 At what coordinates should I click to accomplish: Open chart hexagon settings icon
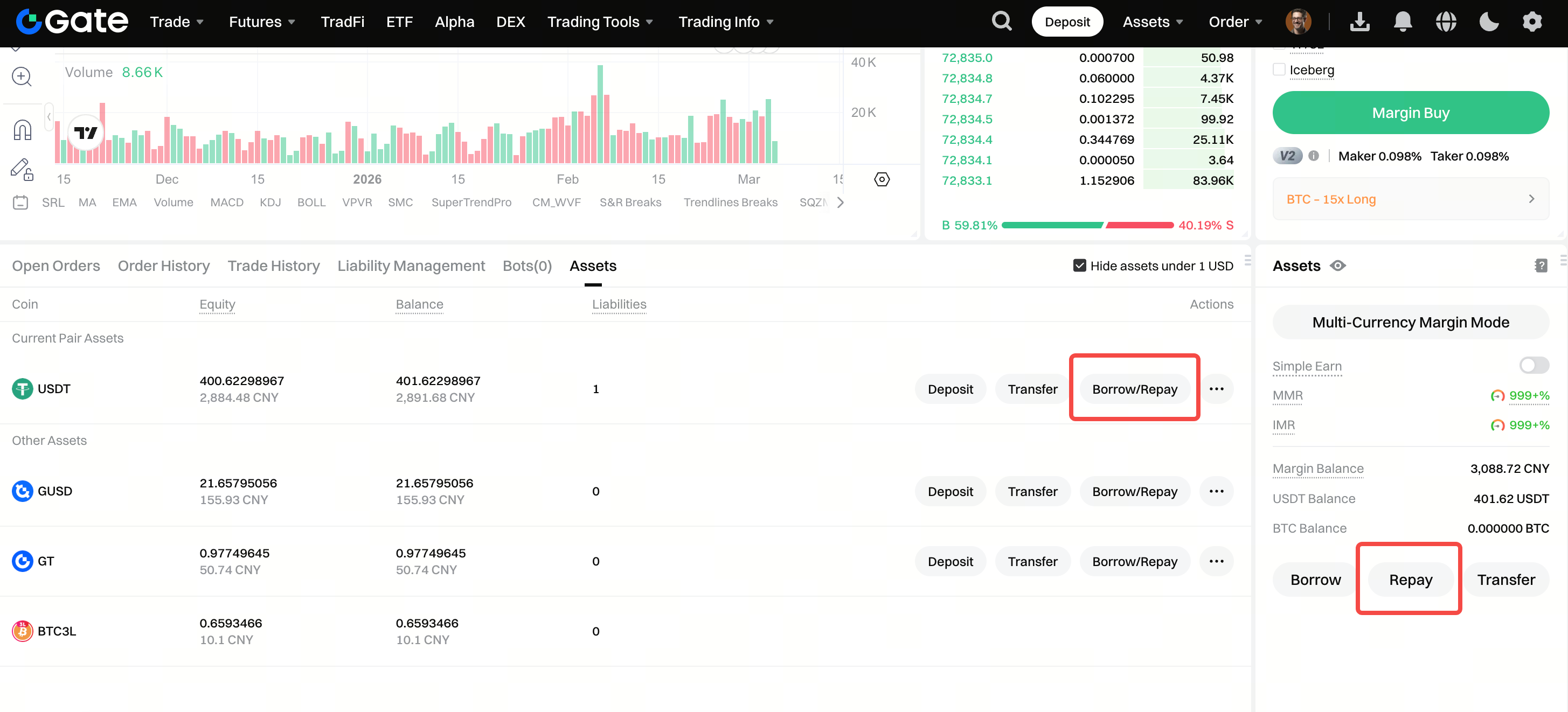tap(882, 179)
